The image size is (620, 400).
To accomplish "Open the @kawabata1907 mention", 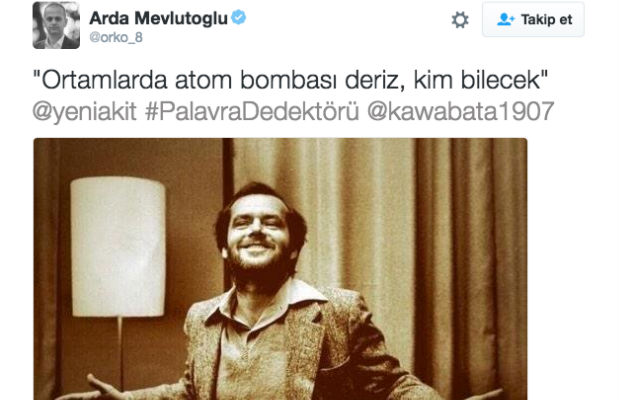I will [461, 111].
